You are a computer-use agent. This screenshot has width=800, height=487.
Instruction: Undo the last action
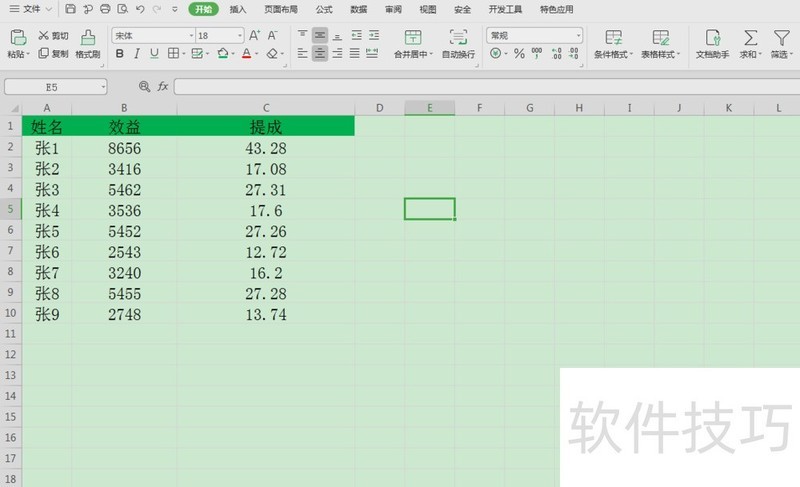[140, 9]
